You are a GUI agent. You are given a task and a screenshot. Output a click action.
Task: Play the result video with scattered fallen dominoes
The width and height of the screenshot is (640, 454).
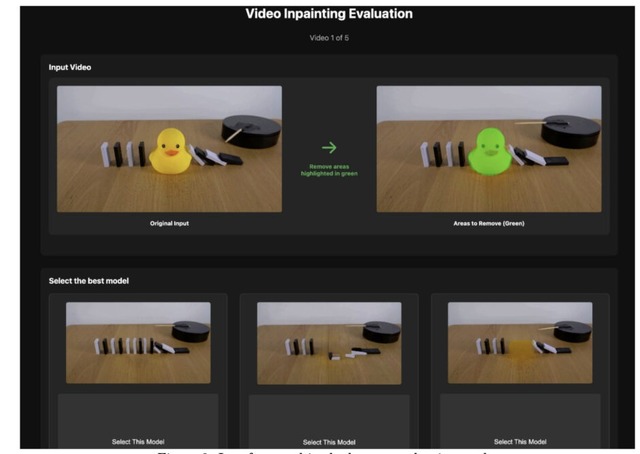(x=329, y=342)
